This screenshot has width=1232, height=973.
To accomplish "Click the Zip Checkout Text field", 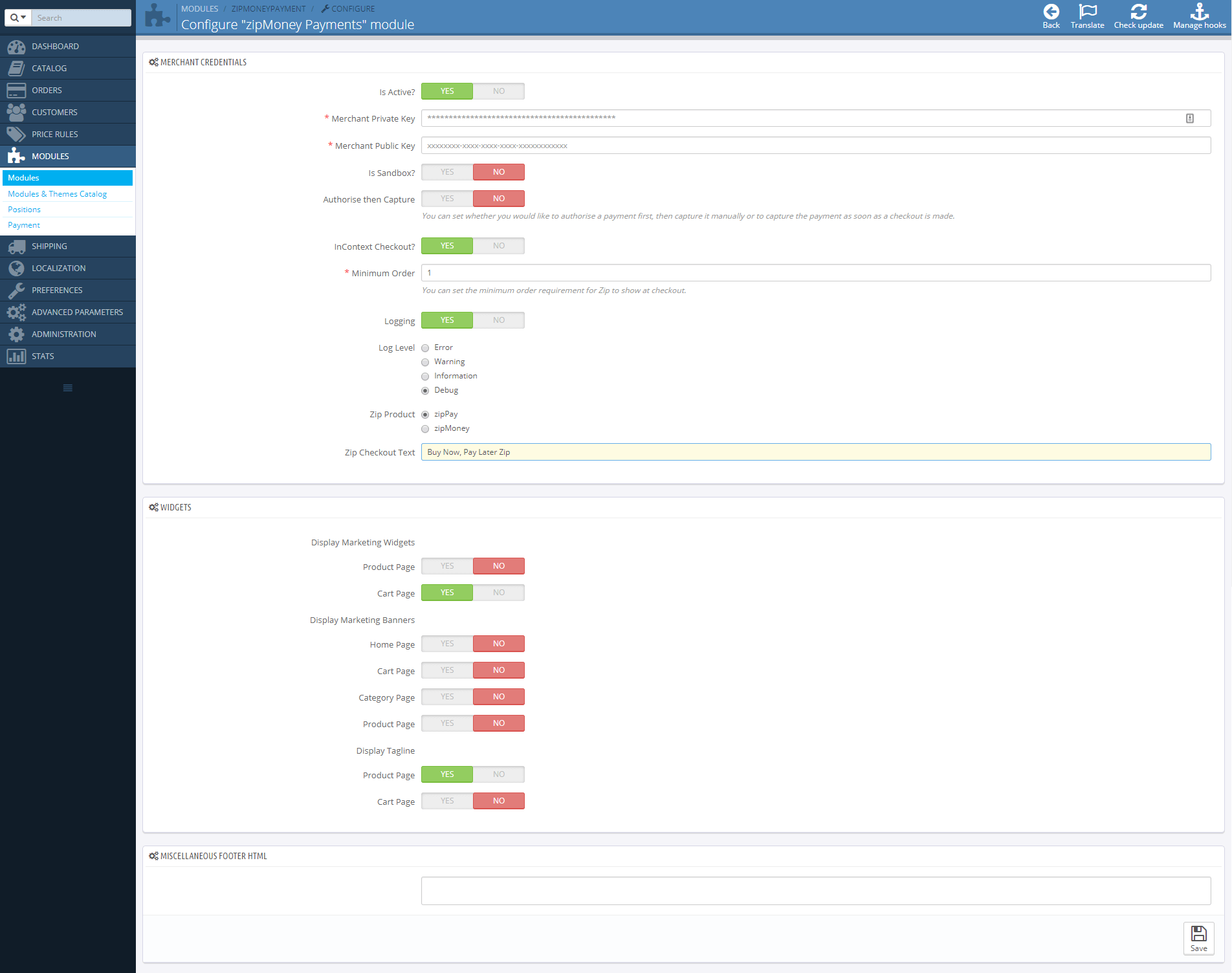I will [816, 452].
